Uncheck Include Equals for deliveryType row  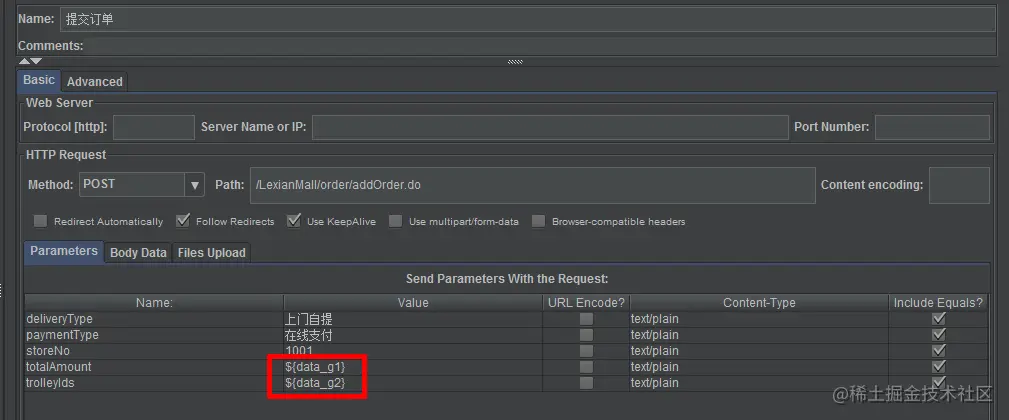pos(939,319)
